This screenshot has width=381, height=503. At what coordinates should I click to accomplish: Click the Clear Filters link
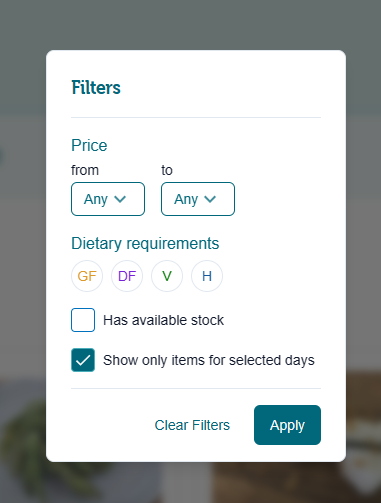192,425
